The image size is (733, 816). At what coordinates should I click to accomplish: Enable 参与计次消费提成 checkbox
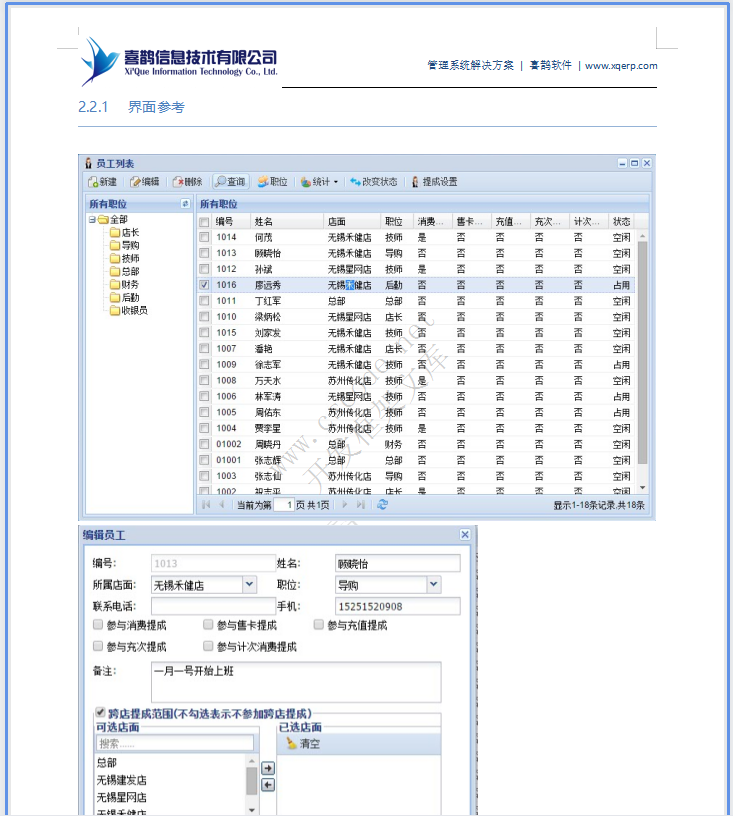tap(208, 646)
